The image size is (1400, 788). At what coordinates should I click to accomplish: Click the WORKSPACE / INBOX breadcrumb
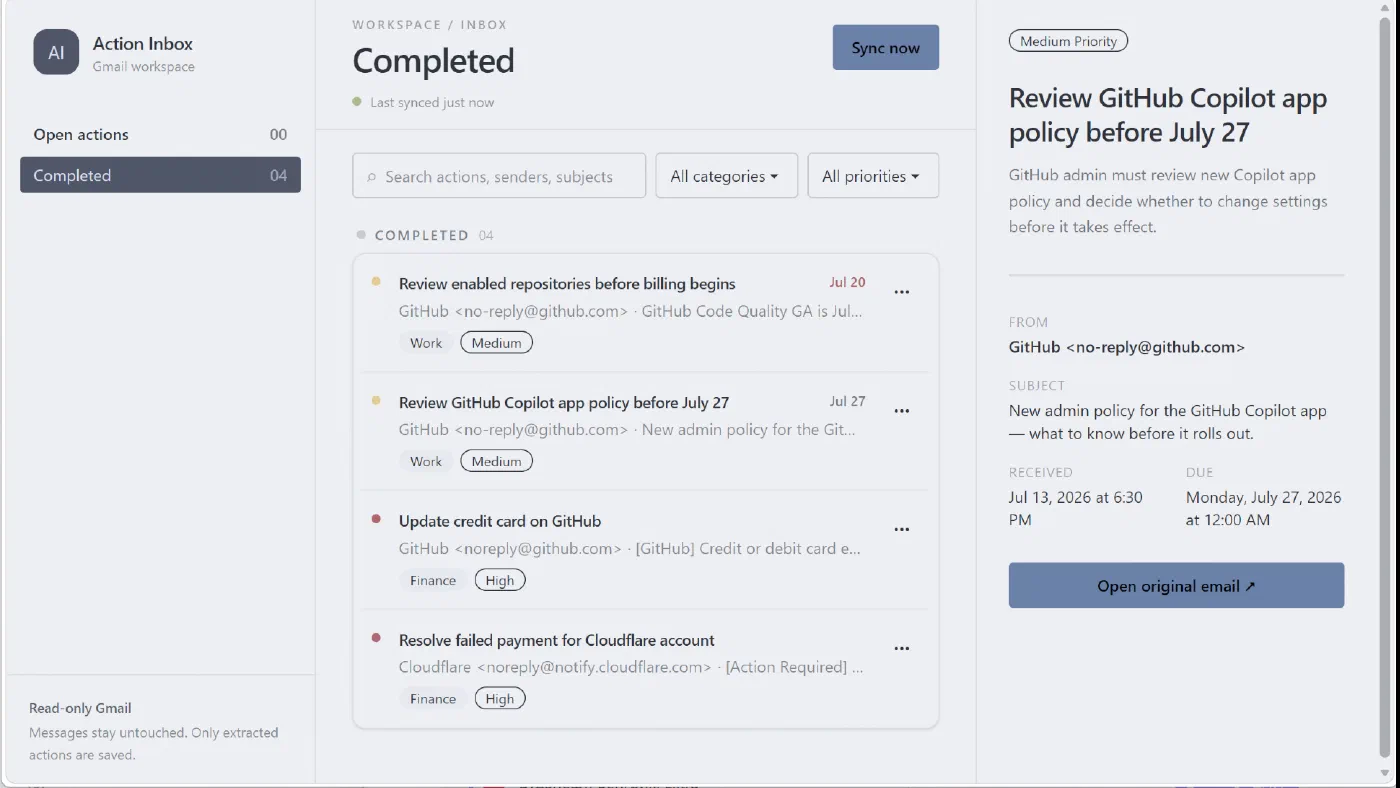click(x=429, y=25)
